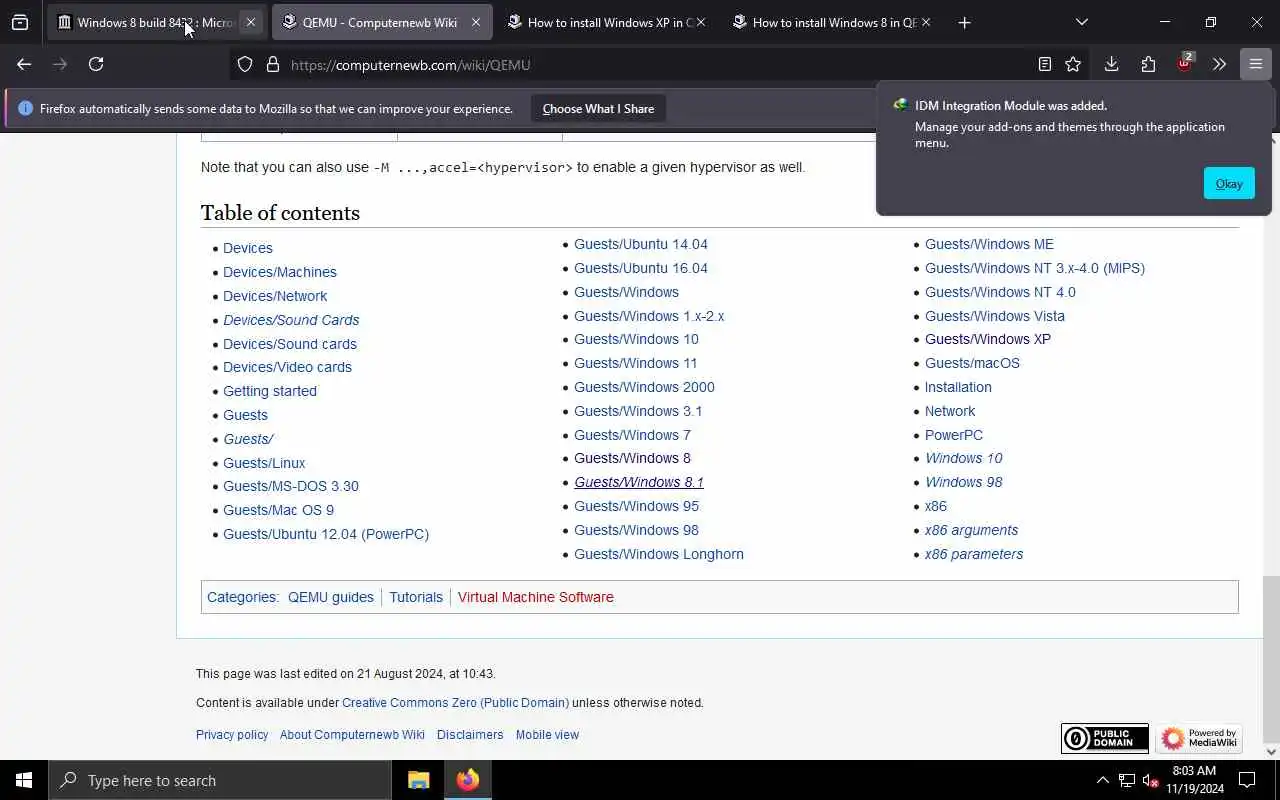The image size is (1280, 800).
Task: Open Guests/Ubuntu 14.04 link
Action: 641,244
